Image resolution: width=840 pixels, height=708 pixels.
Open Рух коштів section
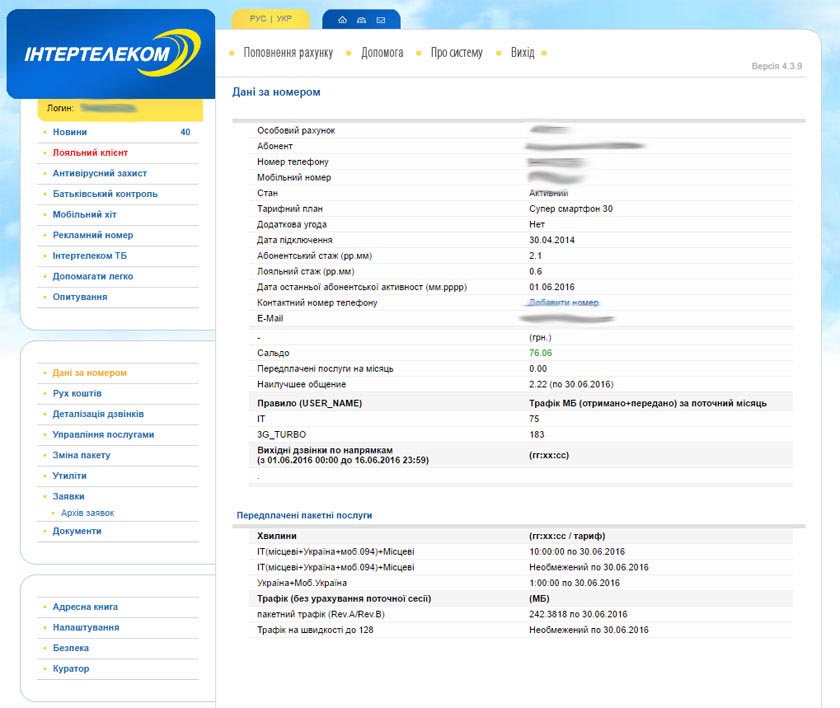coord(77,393)
